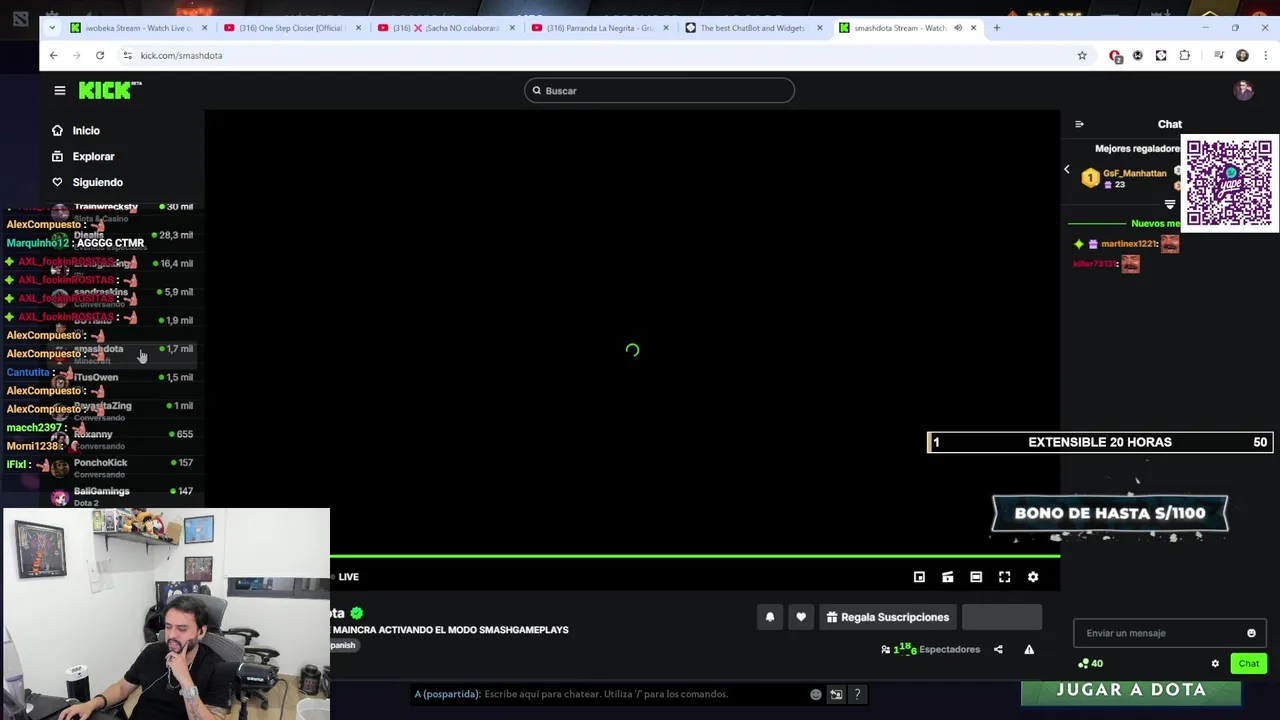Enter fullscreen on the video player

coord(1004,577)
